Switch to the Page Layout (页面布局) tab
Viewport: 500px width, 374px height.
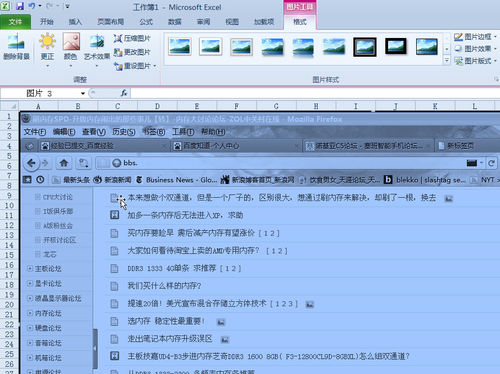pyautogui.click(x=110, y=22)
